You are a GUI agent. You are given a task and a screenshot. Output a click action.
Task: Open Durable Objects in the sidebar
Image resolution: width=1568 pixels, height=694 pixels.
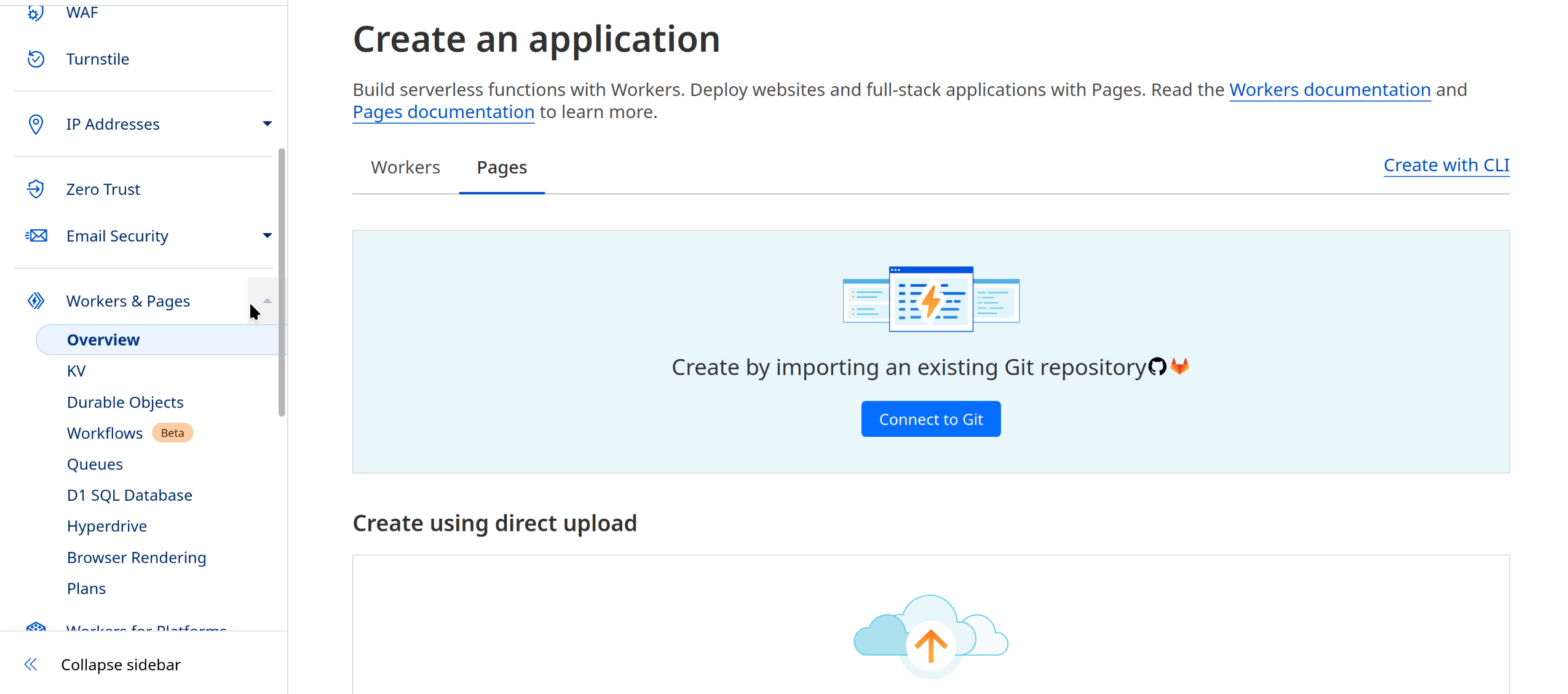click(x=125, y=402)
